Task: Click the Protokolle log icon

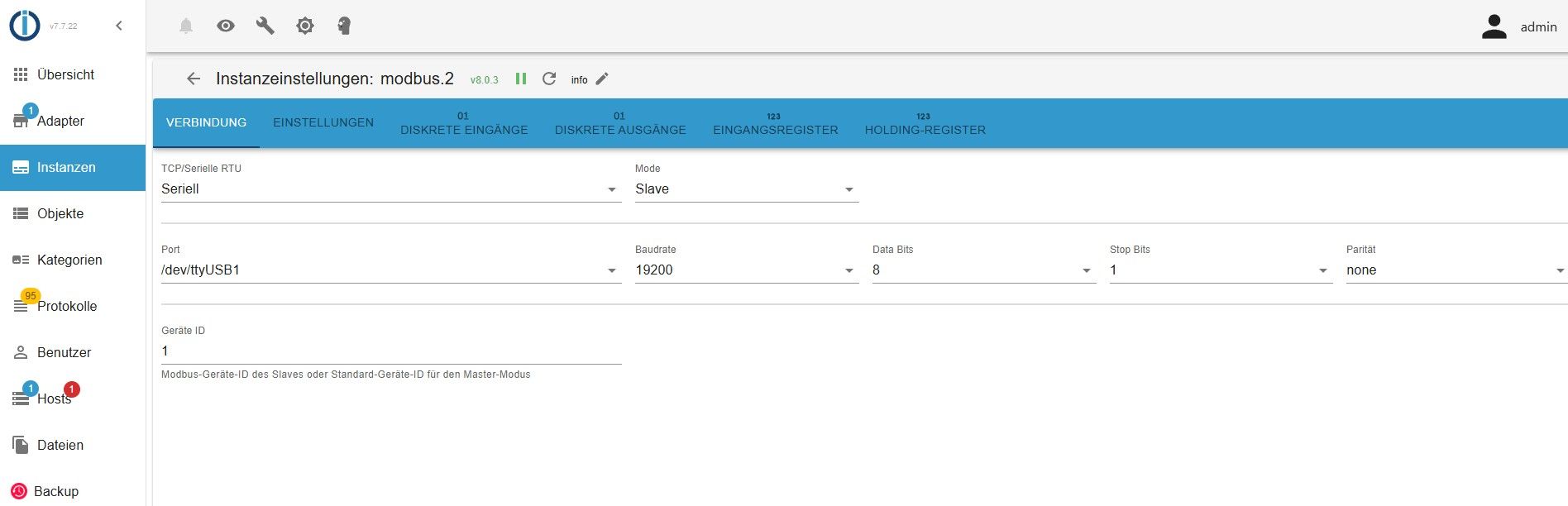Action: coord(21,307)
